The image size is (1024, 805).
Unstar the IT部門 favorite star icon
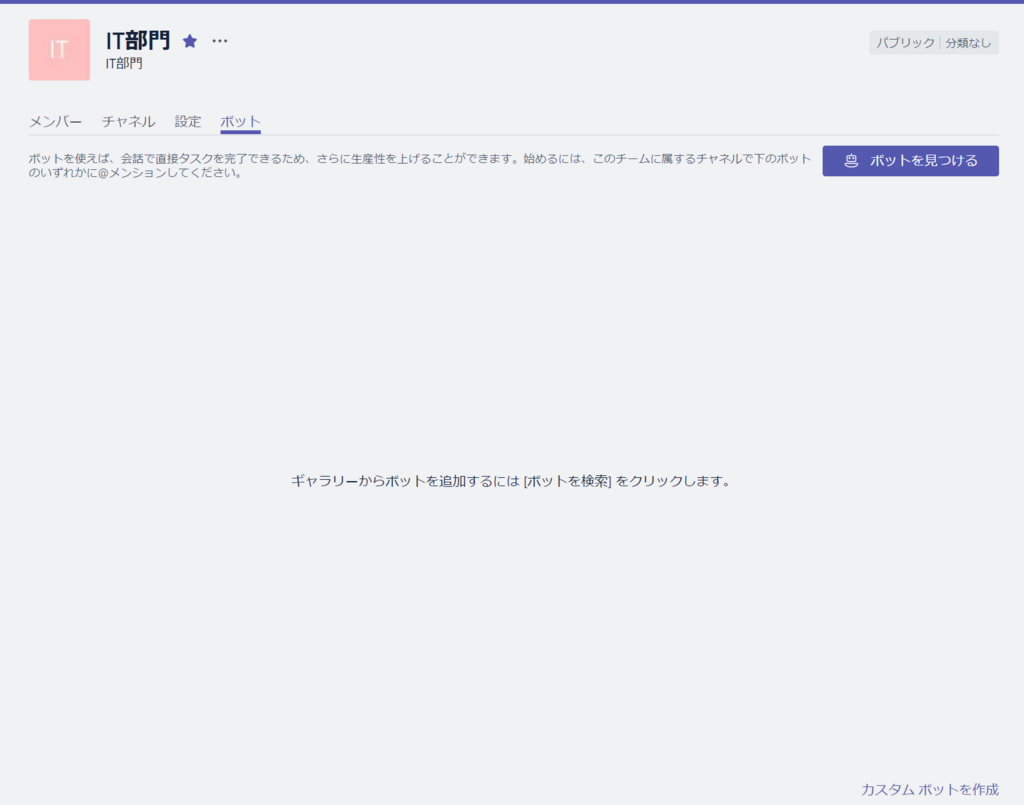pyautogui.click(x=190, y=41)
